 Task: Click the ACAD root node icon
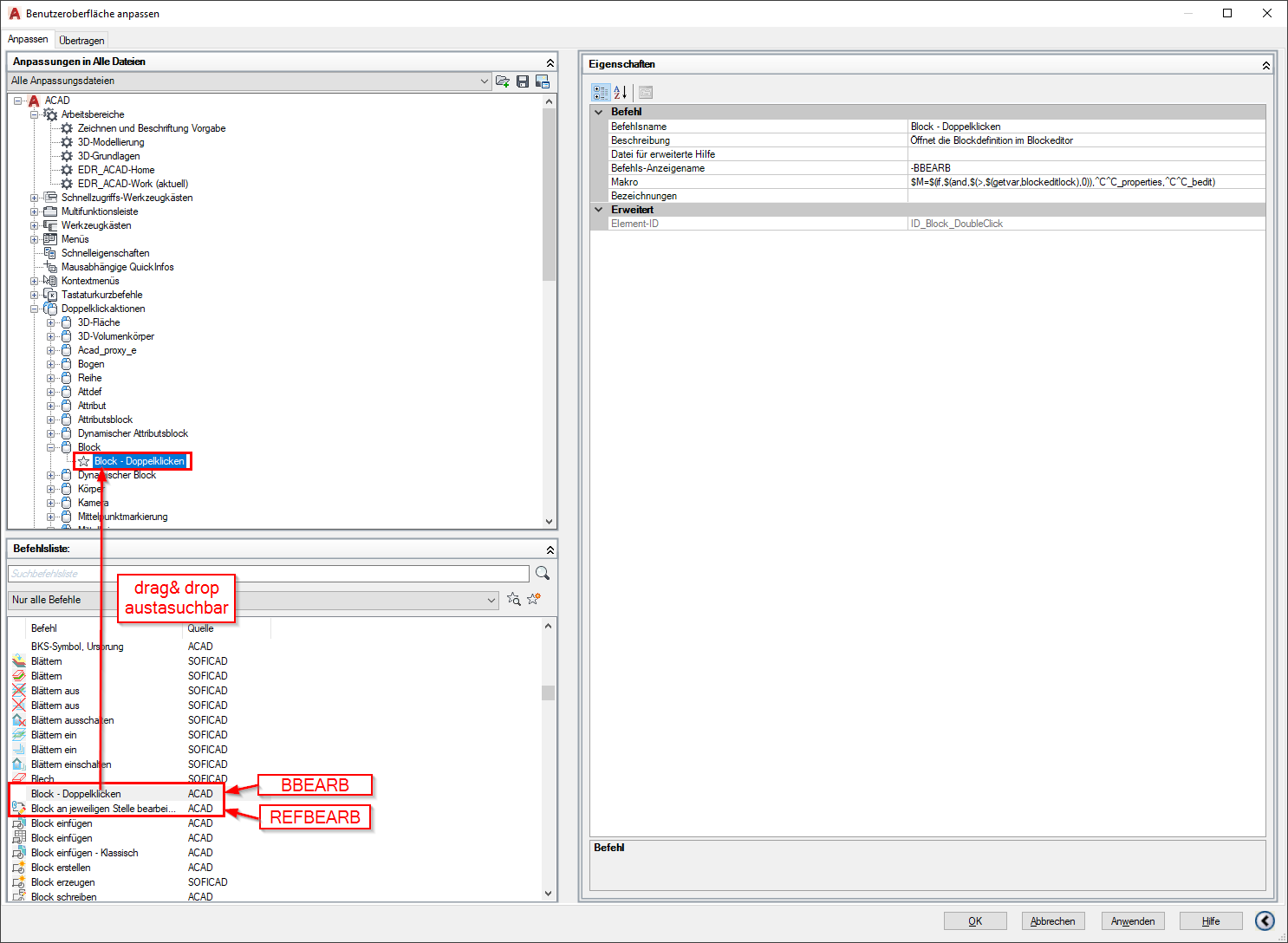point(35,101)
